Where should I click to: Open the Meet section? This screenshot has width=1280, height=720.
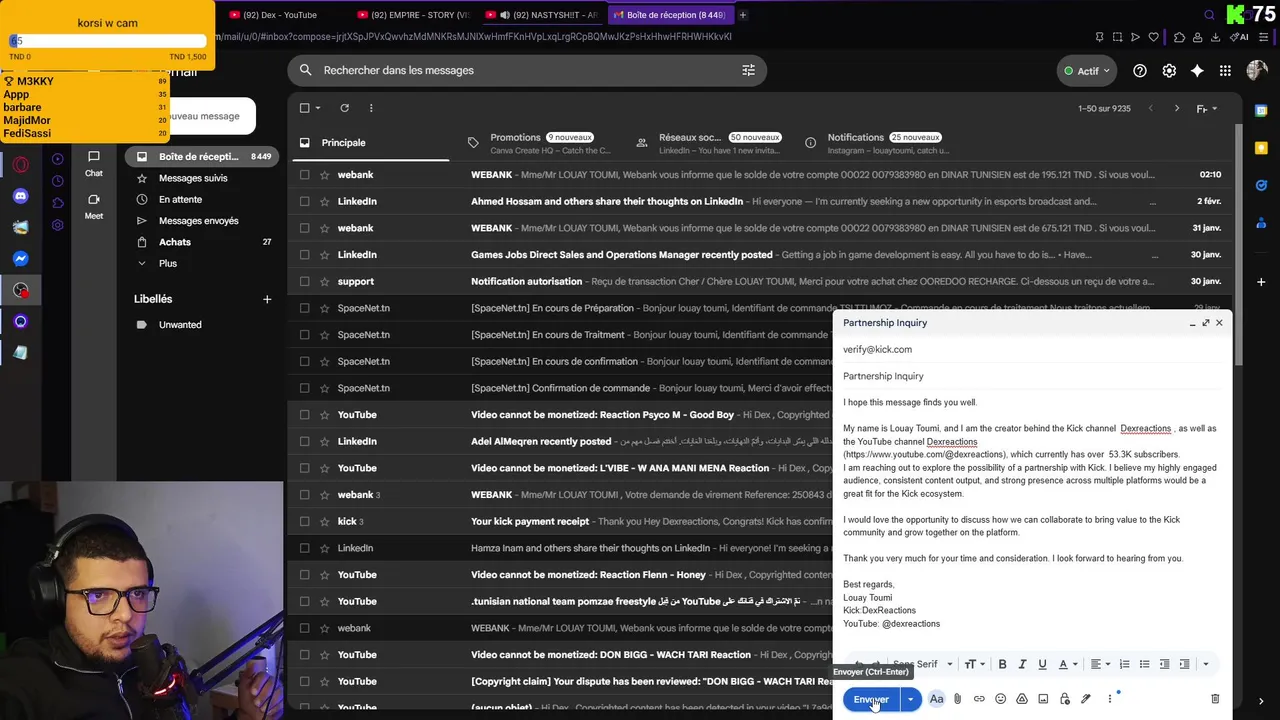click(93, 206)
